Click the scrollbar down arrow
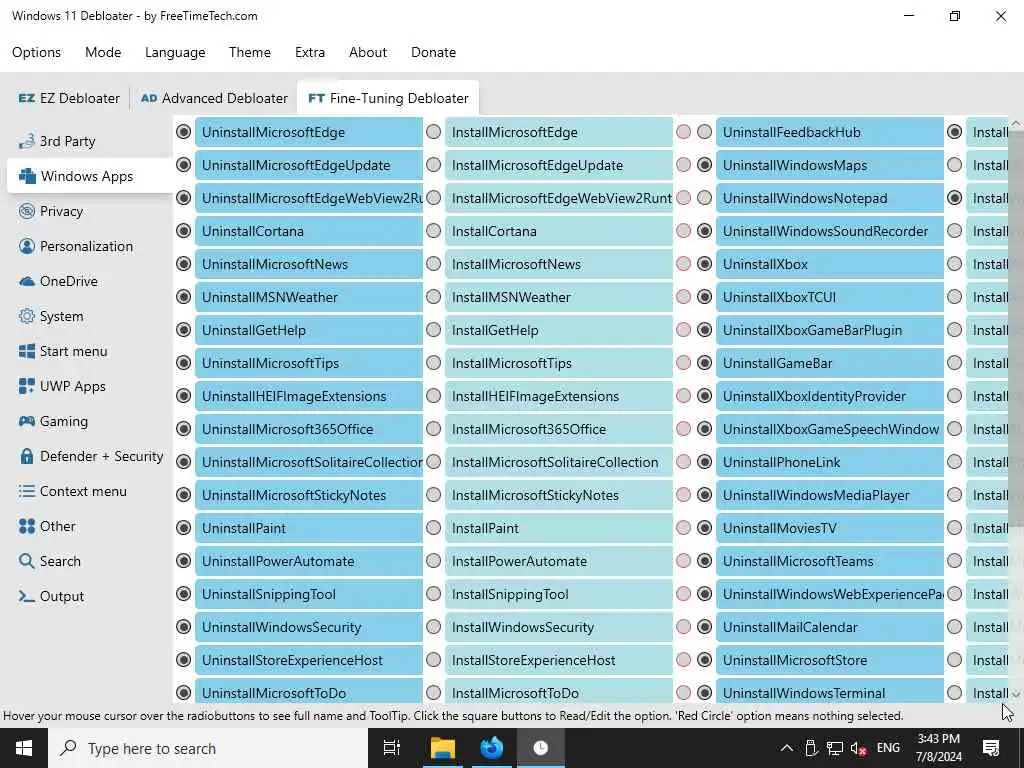This screenshot has height=768, width=1024. 1016,694
